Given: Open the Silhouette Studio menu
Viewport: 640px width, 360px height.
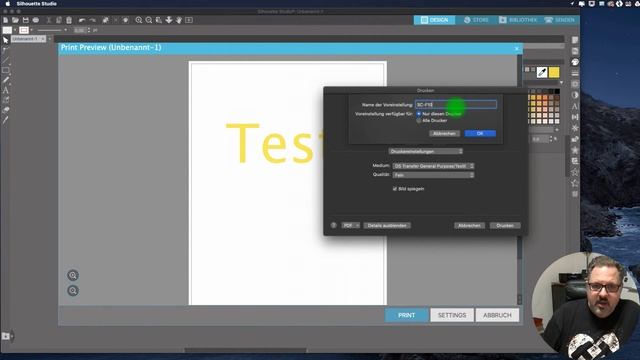Looking at the screenshot, I should pyautogui.click(x=37, y=4).
